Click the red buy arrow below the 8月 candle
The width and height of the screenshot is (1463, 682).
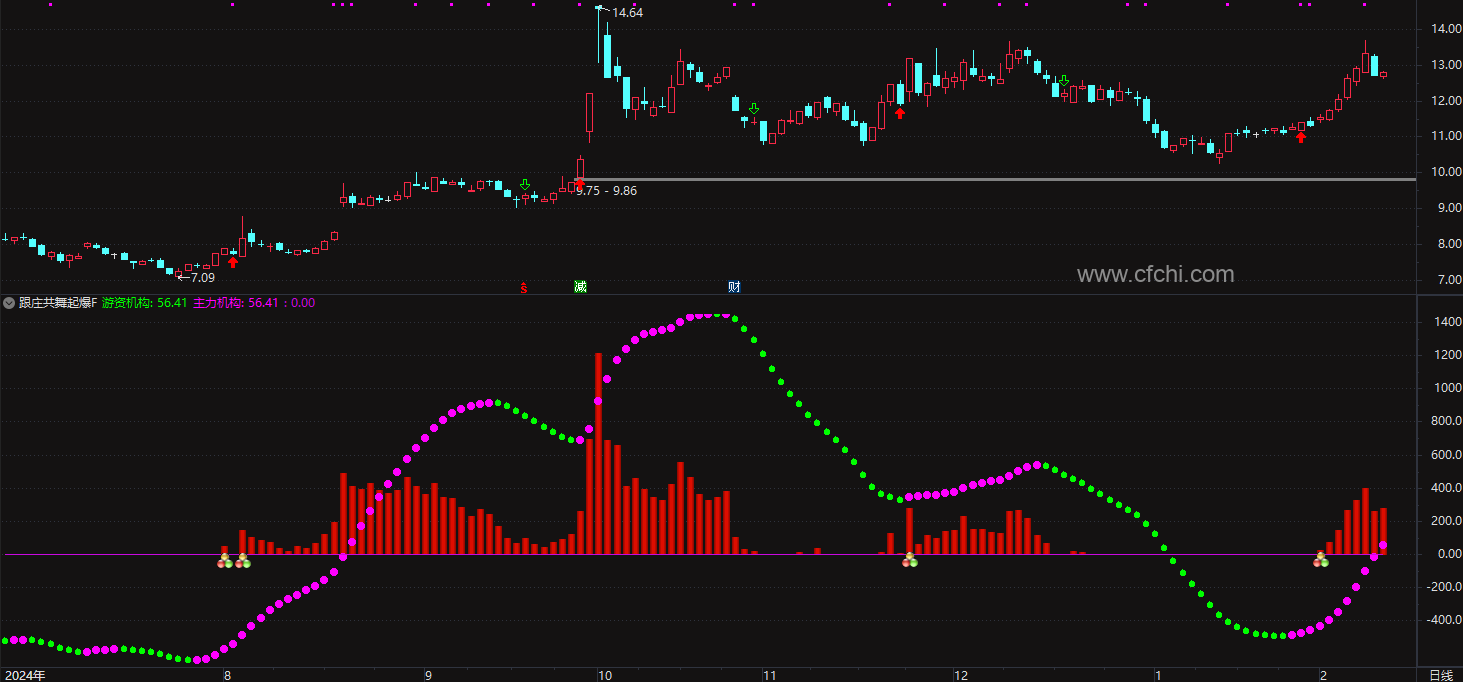coord(233,262)
